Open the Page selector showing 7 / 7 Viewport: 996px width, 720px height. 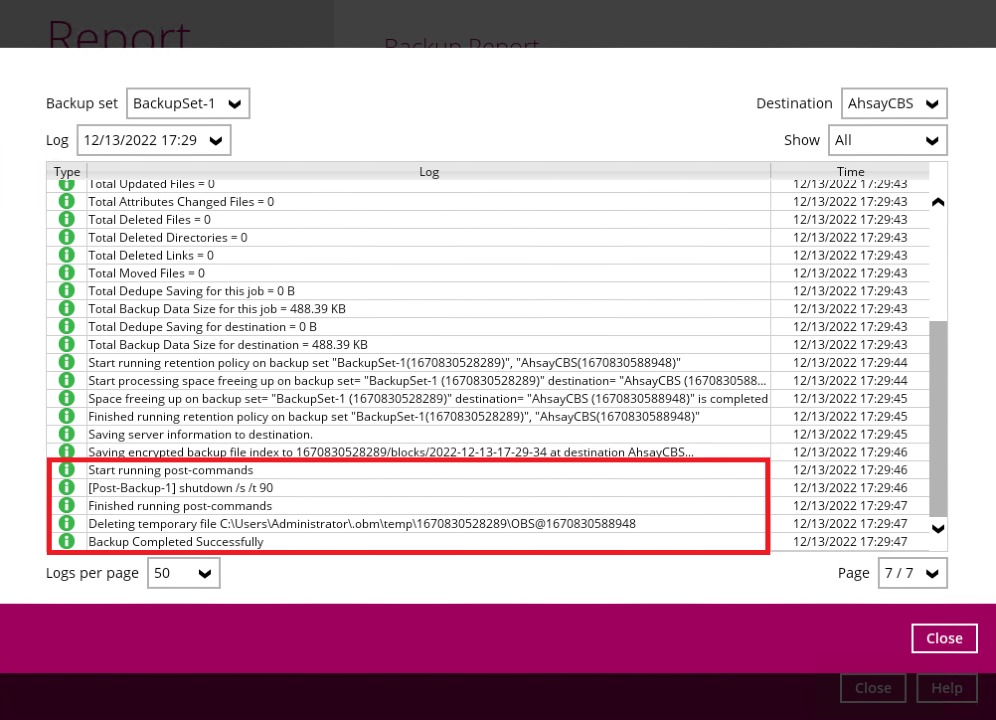click(x=912, y=573)
